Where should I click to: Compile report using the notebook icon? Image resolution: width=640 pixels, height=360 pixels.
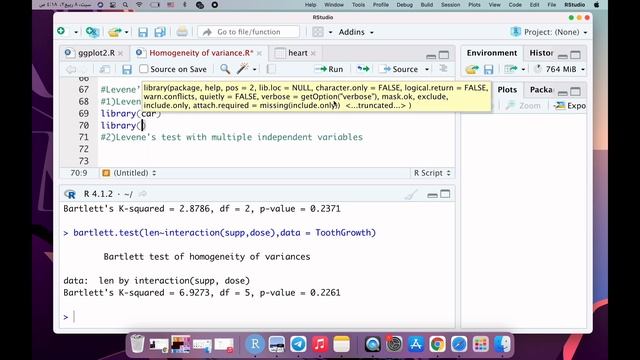(x=271, y=69)
